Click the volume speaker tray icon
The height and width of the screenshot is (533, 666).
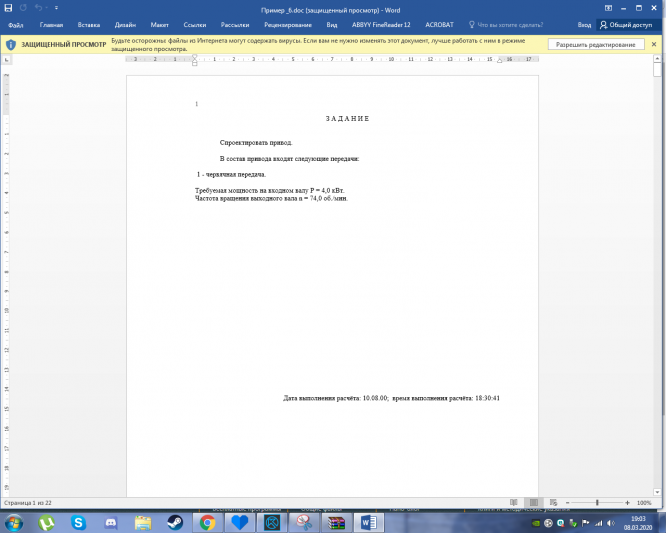tap(611, 523)
